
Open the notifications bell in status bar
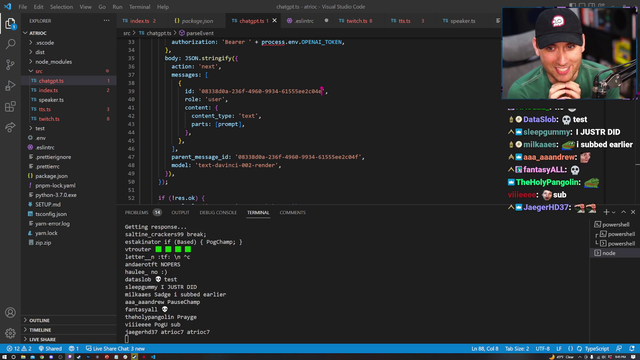click(632, 349)
